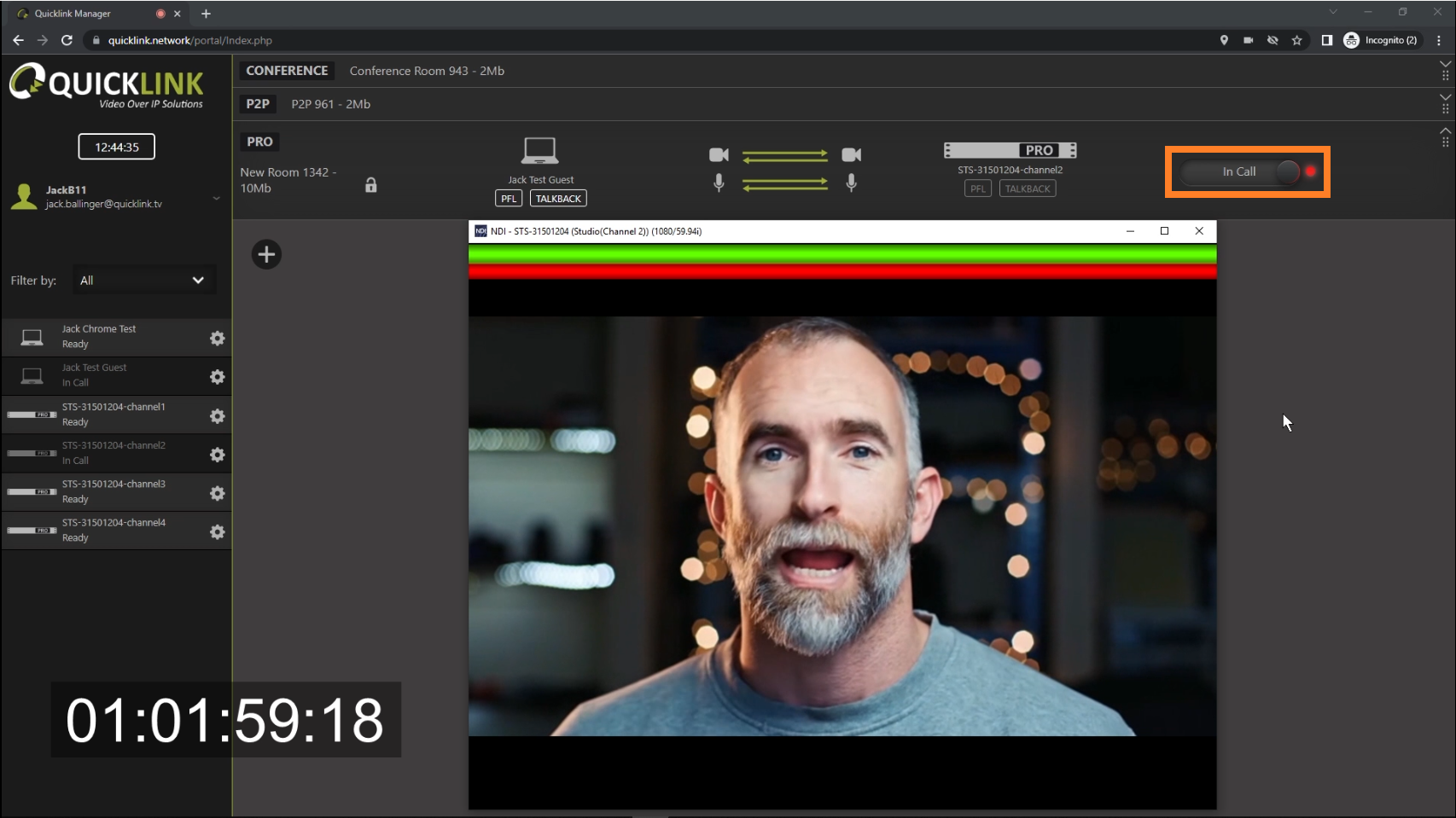This screenshot has width=1456, height=818.
Task: Click the Jack Test Guest laptop icon
Action: coord(539,151)
